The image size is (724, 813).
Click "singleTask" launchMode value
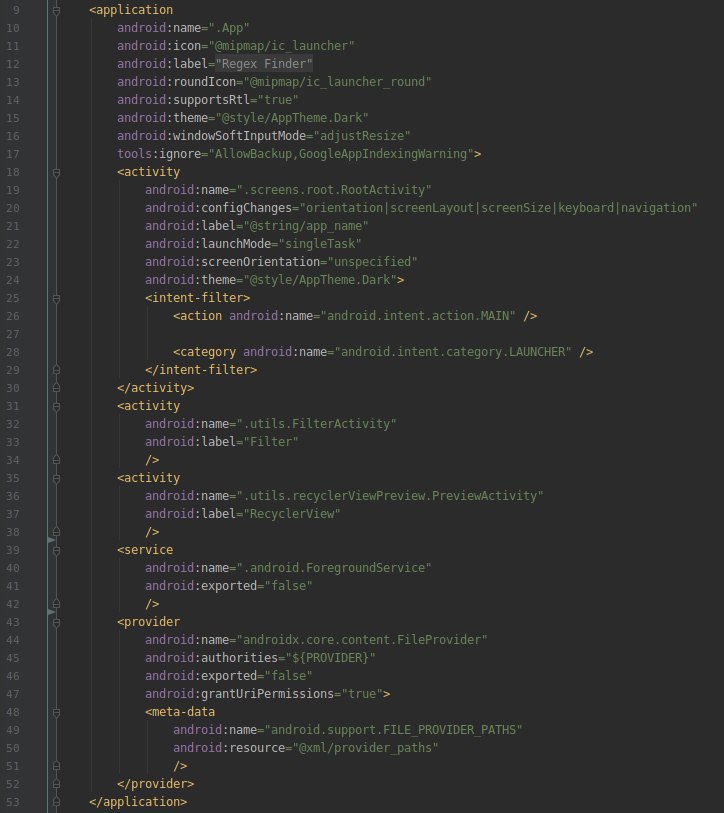pyautogui.click(x=320, y=244)
